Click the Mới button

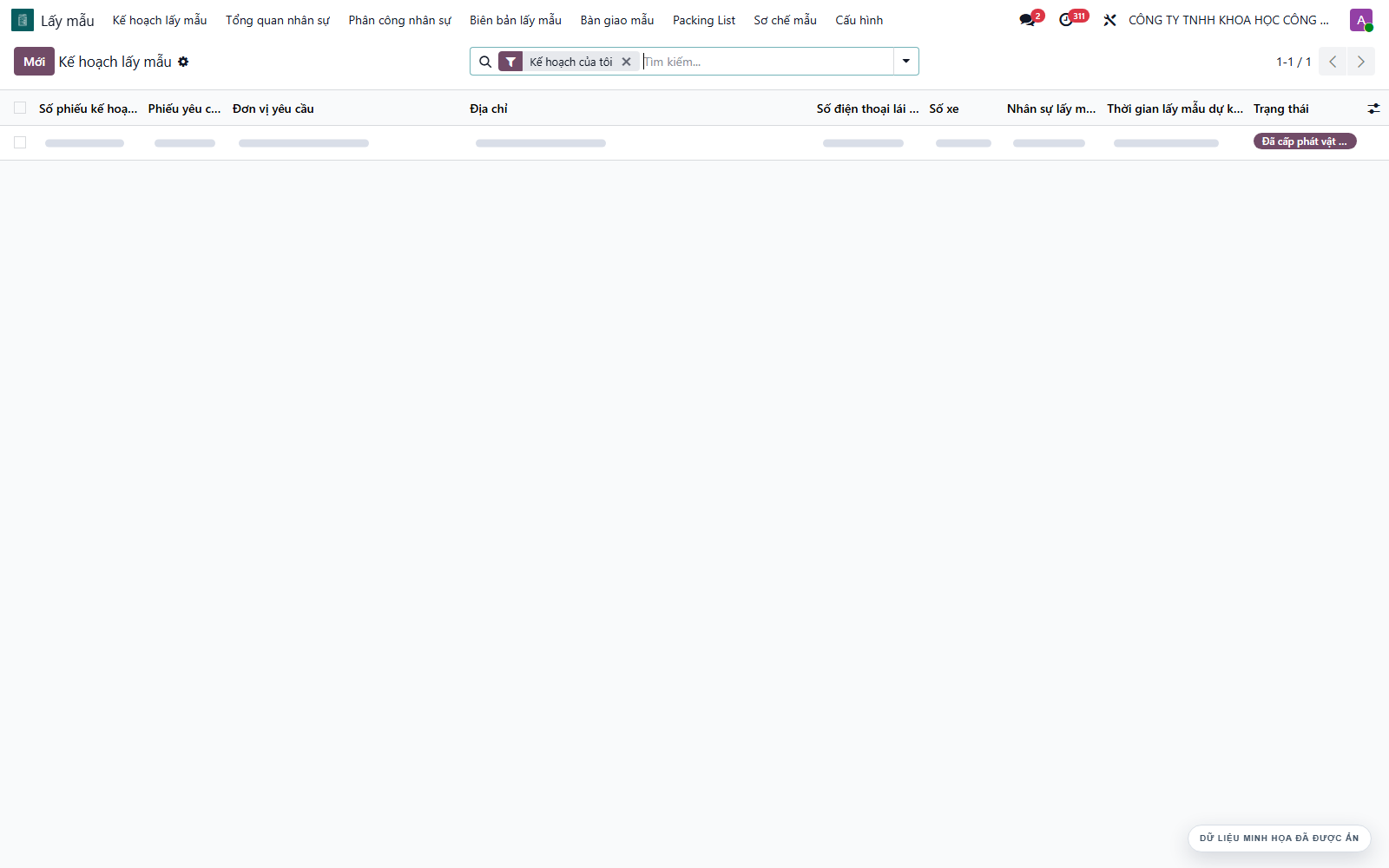tap(34, 62)
